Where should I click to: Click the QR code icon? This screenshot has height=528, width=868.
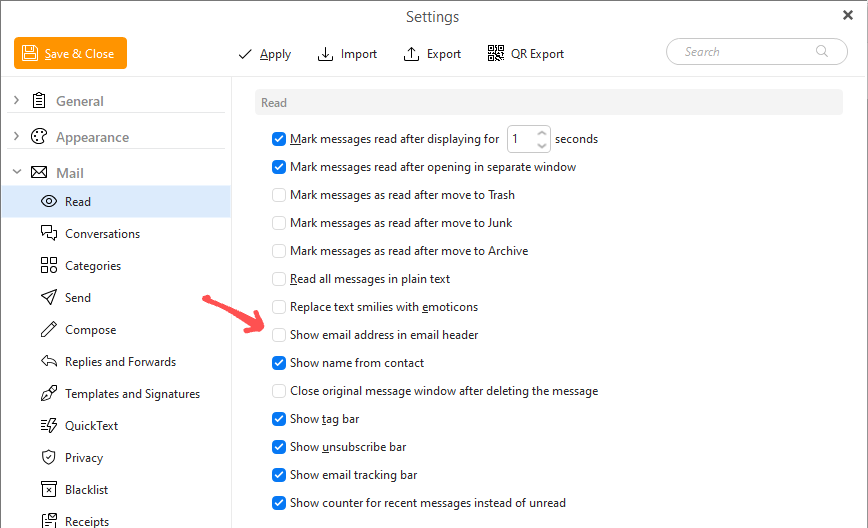pyautogui.click(x=495, y=53)
